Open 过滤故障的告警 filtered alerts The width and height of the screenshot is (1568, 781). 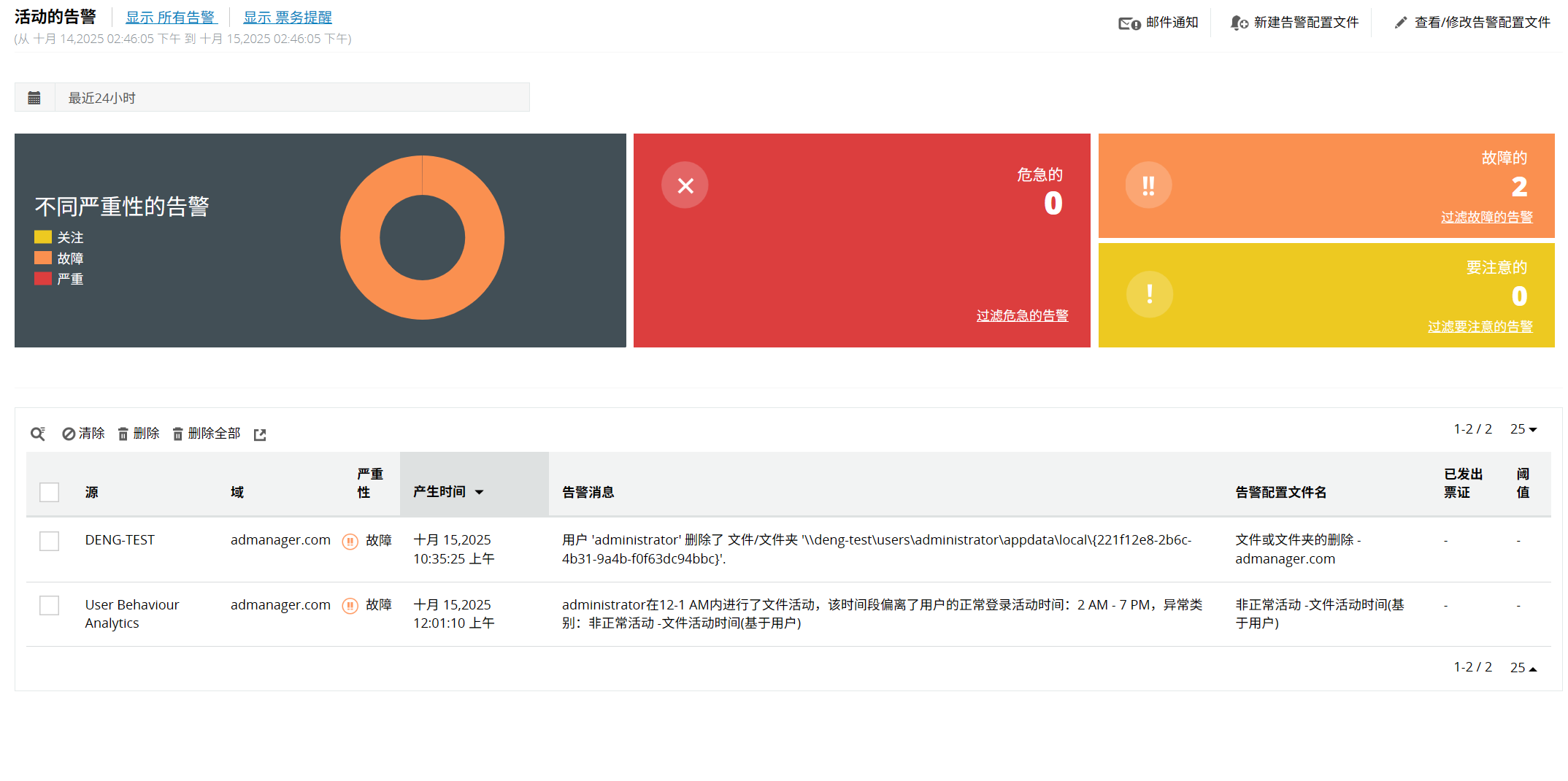tap(1486, 216)
